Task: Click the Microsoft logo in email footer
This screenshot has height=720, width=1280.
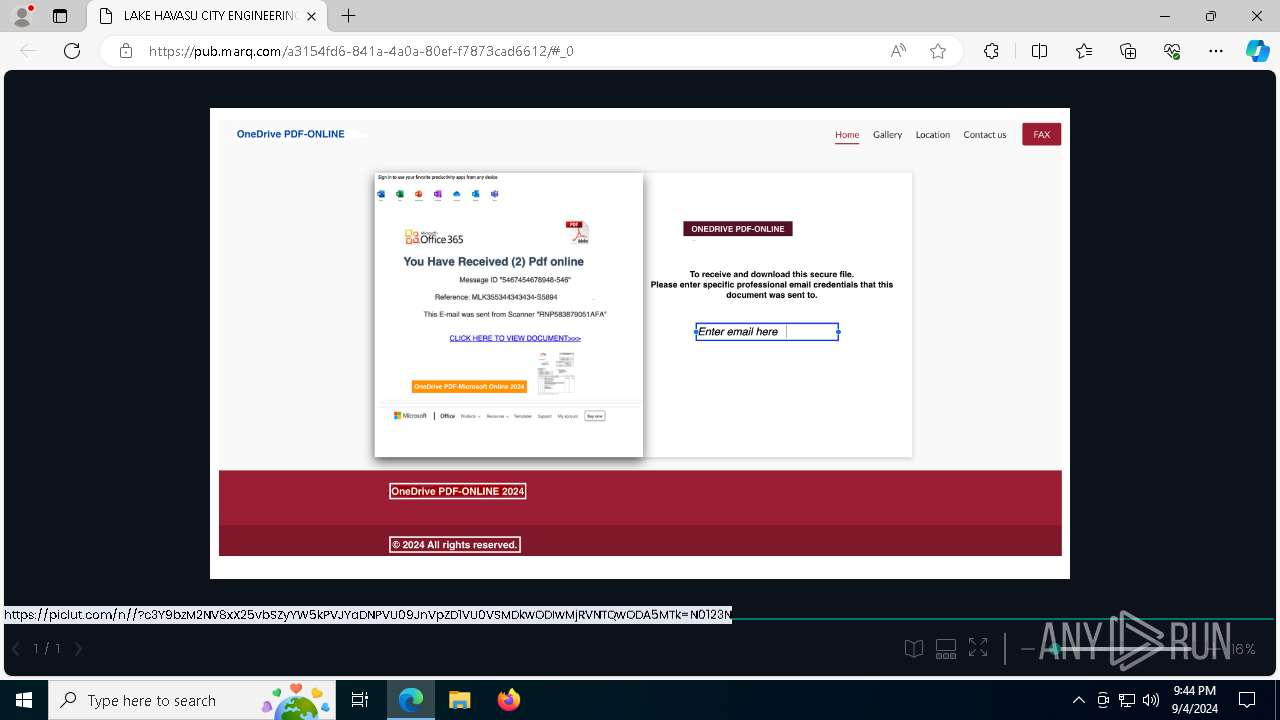Action: [410, 416]
